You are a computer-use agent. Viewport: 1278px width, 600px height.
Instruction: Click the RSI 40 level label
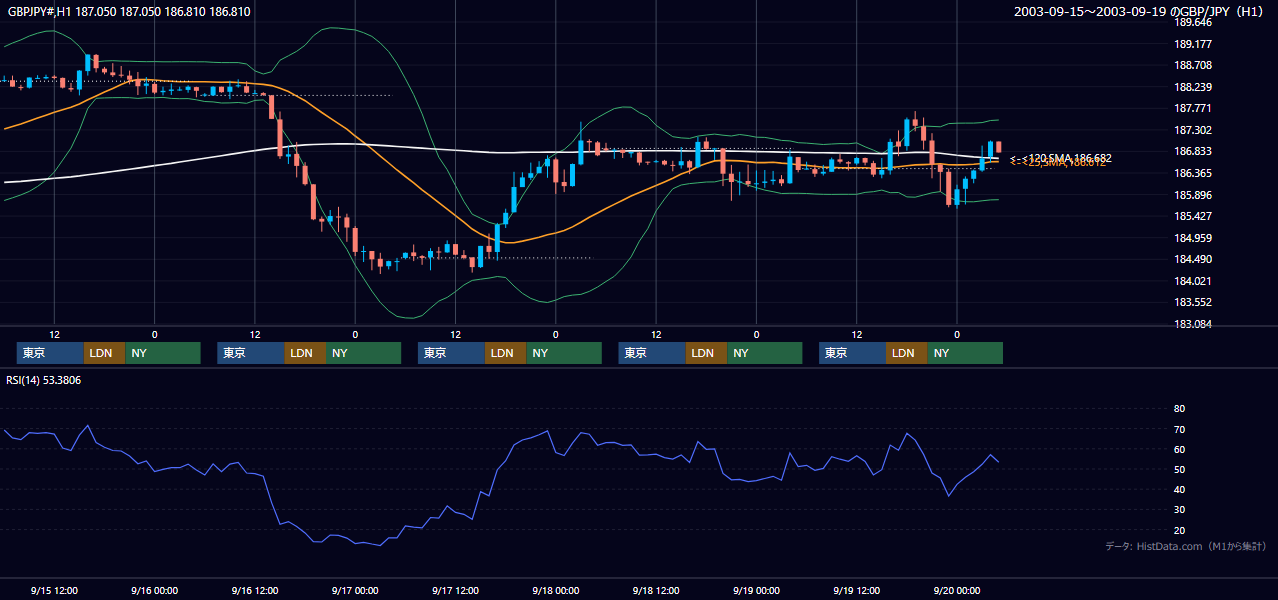[1179, 489]
